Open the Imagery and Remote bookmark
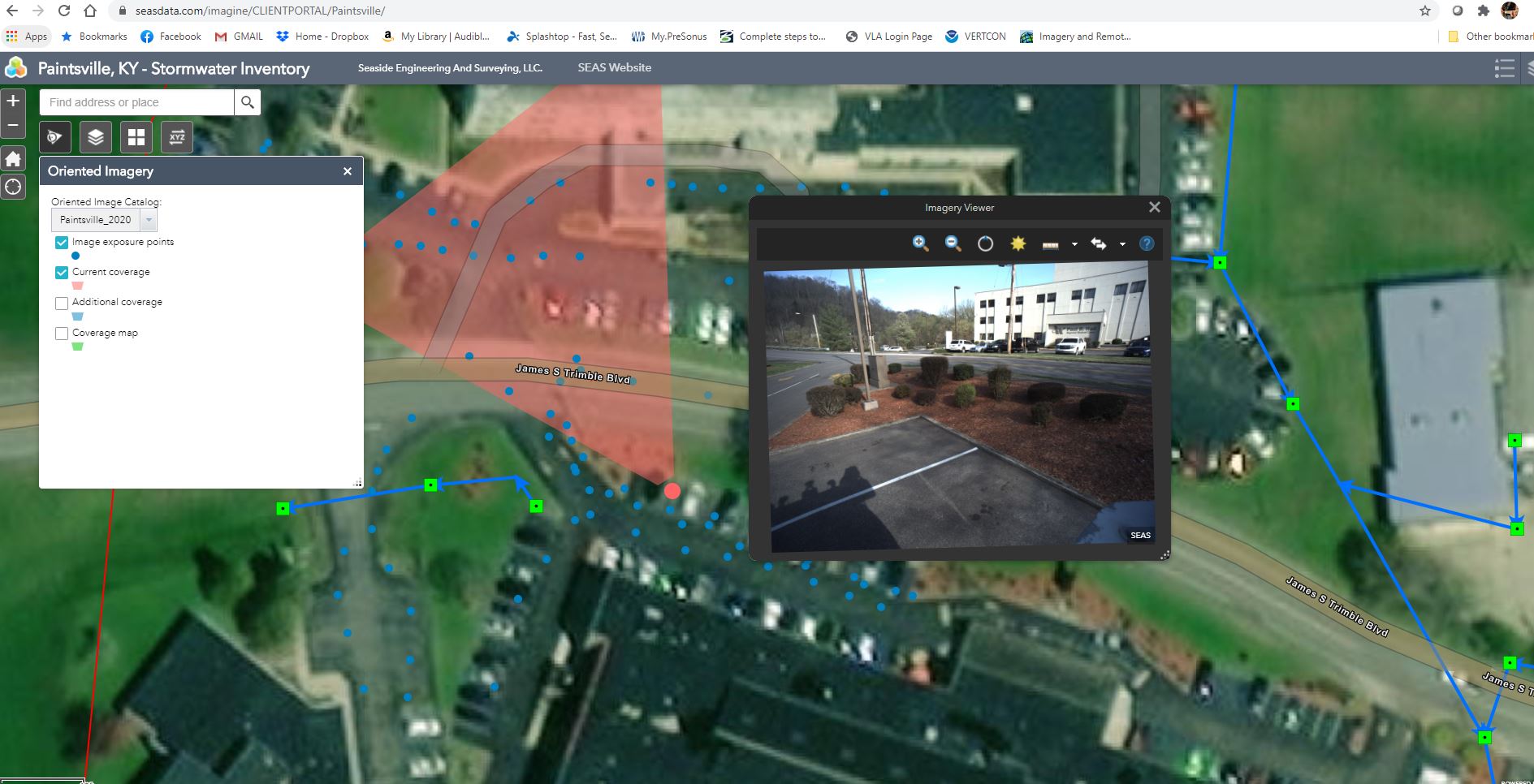 click(1075, 37)
